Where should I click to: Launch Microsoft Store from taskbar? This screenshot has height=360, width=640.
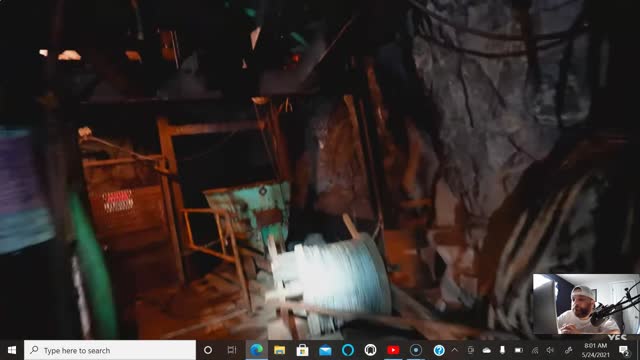pyautogui.click(x=302, y=350)
